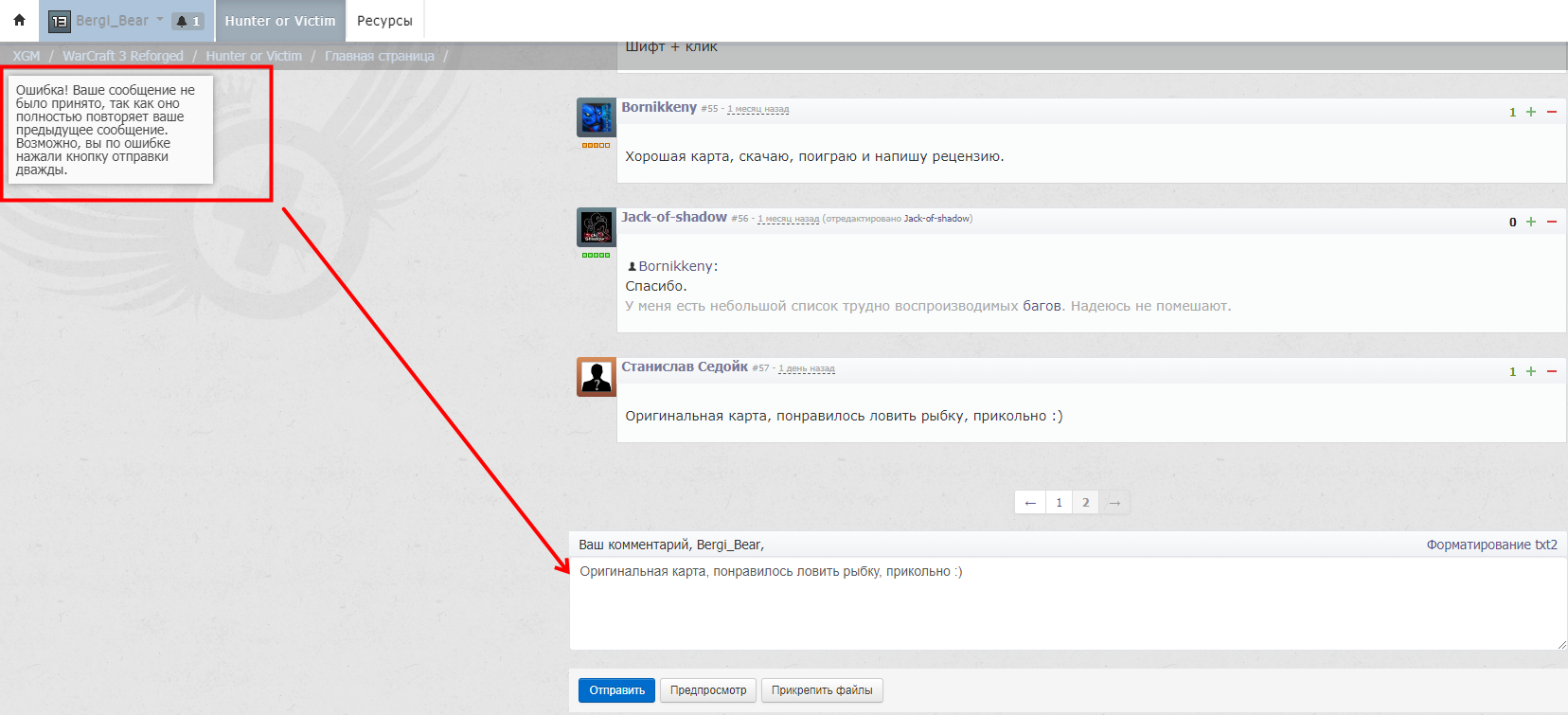The width and height of the screenshot is (1568, 715).
Task: Open Станислав Седойк's profile from author name
Action: [x=685, y=366]
